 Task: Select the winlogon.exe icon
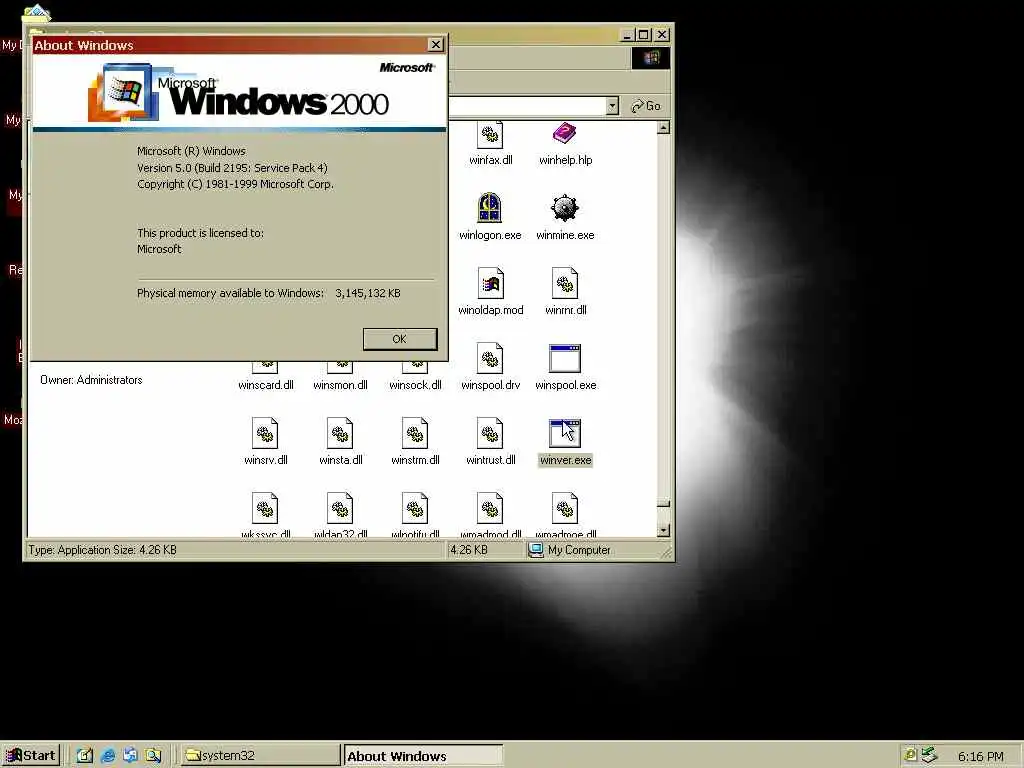(x=490, y=208)
